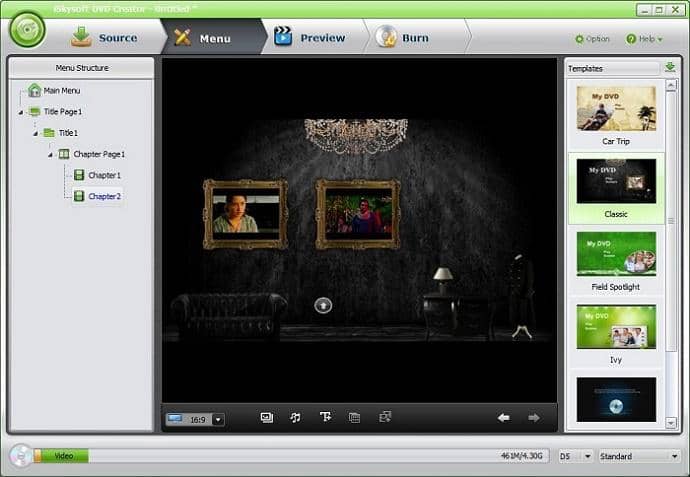Select Chapter Page1 node

99,154
